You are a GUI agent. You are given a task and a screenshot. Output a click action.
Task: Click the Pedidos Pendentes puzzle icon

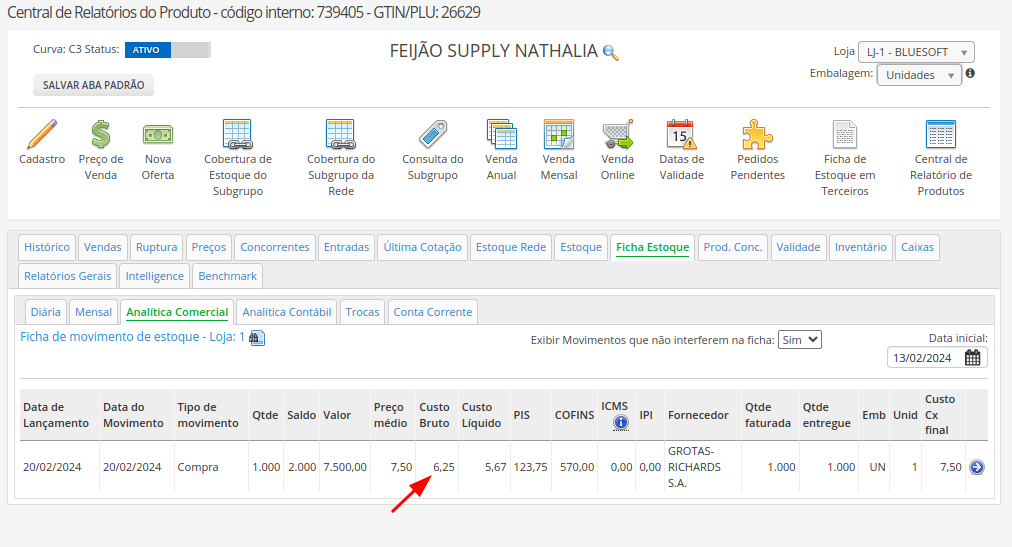(757, 134)
